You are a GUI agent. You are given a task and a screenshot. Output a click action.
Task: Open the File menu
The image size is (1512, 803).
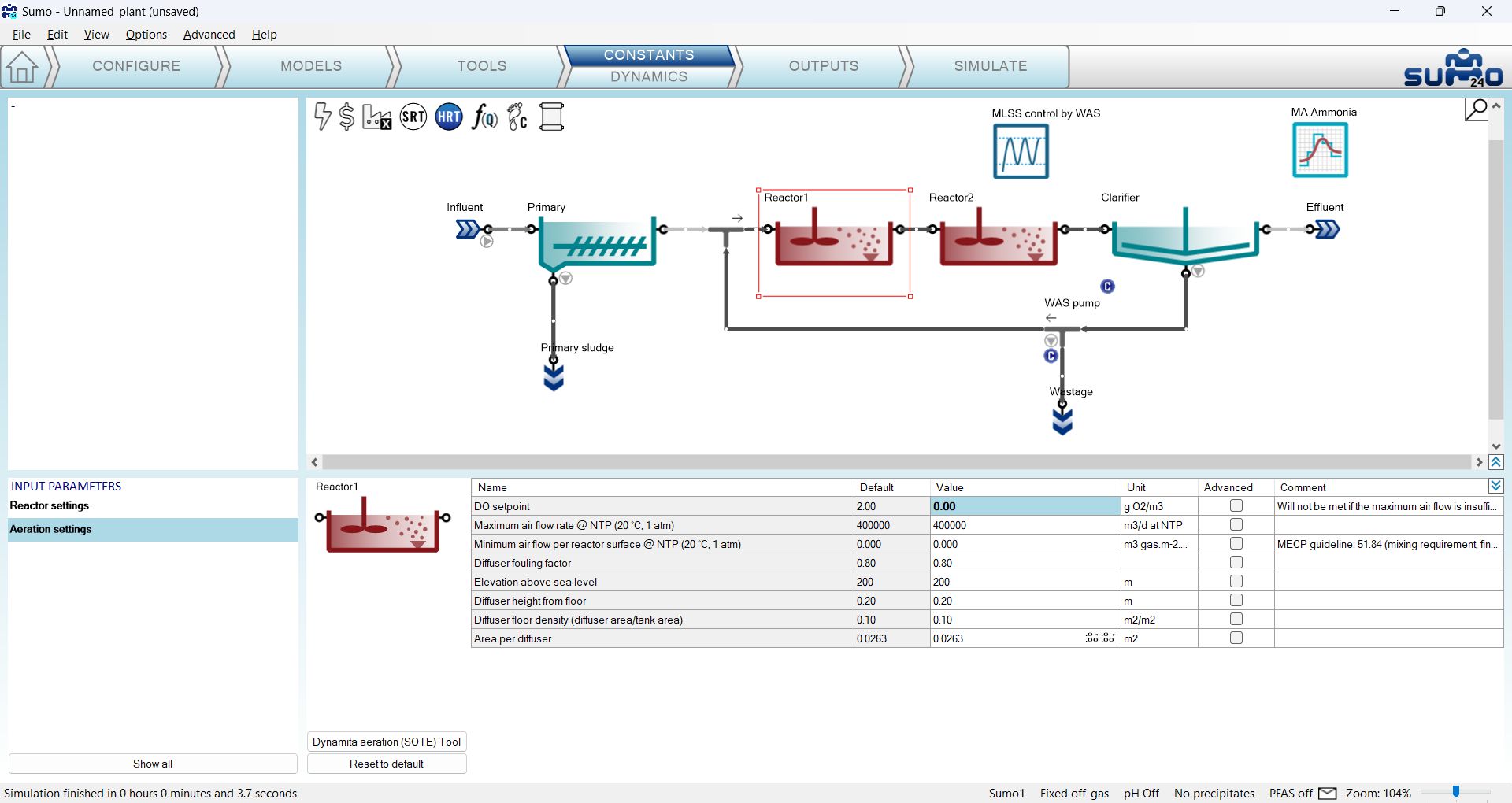pyautogui.click(x=21, y=35)
